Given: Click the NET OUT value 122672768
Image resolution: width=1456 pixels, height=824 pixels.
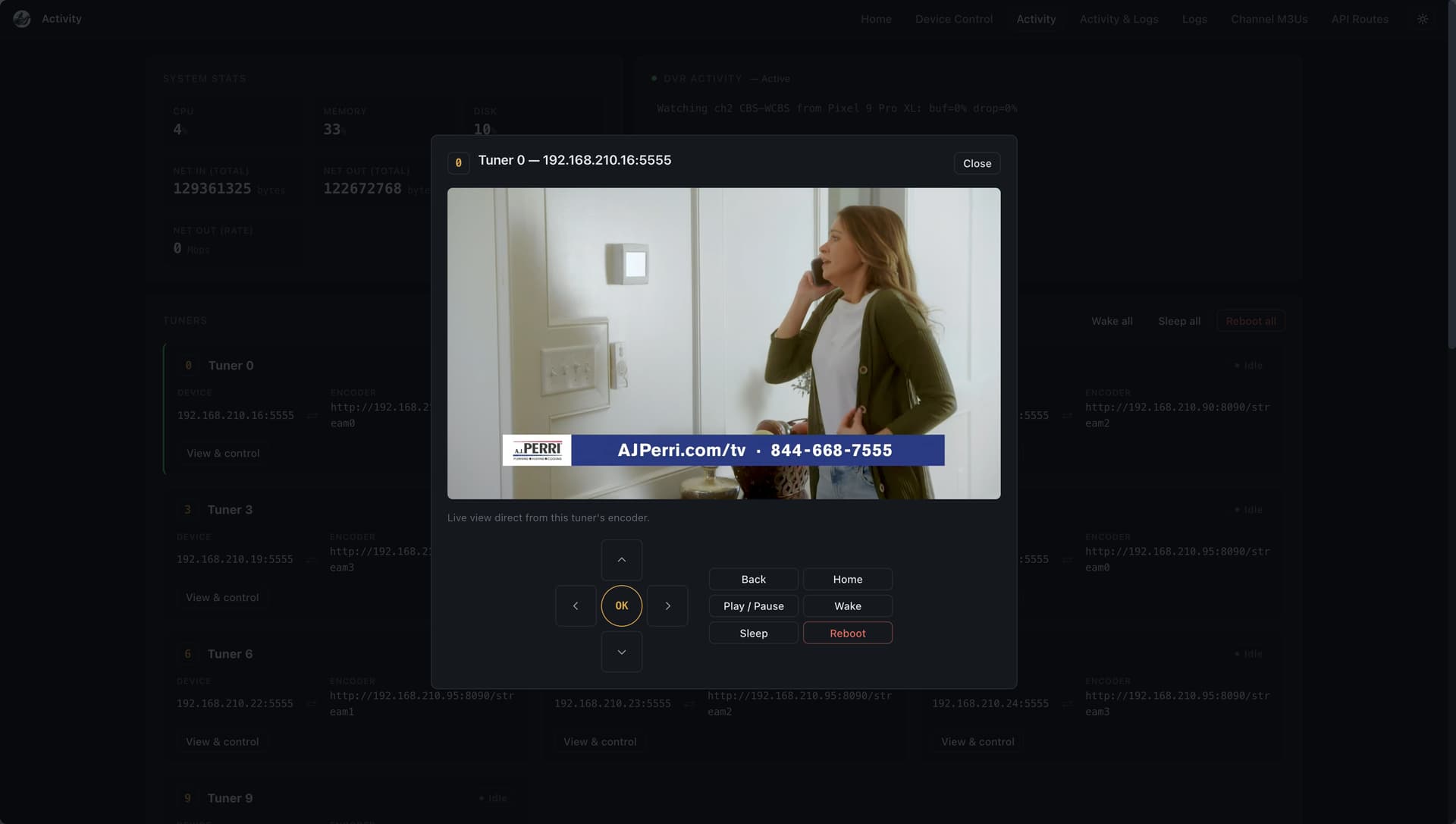Looking at the screenshot, I should pos(362,188).
